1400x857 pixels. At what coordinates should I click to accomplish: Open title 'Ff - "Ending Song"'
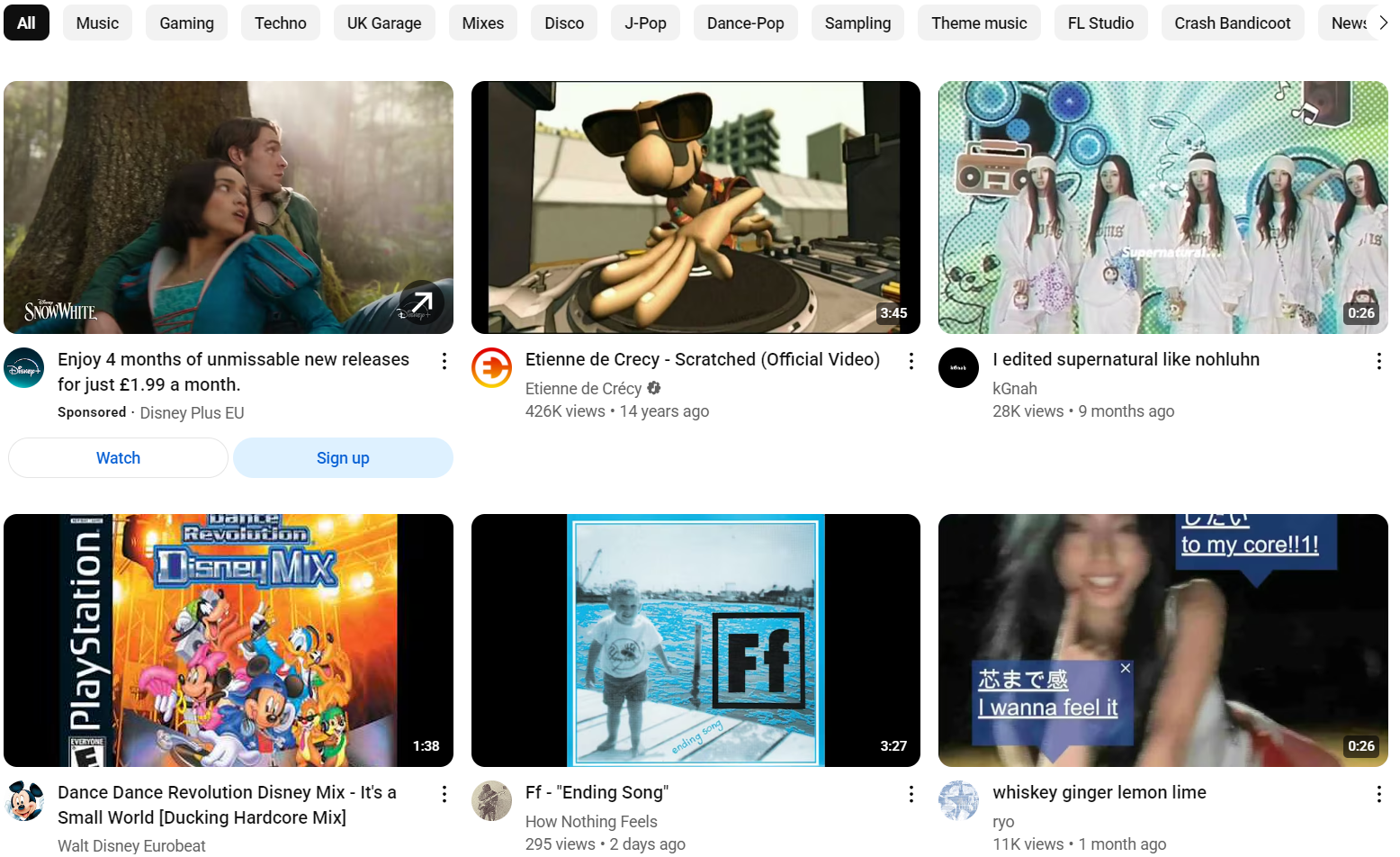[x=597, y=792]
